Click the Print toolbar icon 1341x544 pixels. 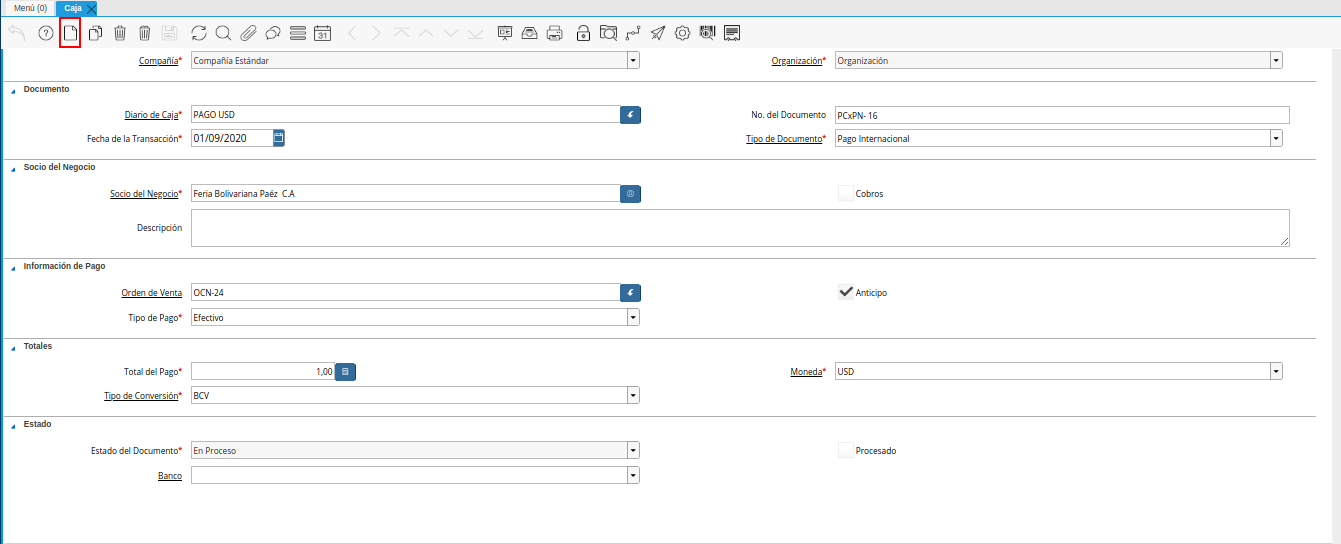pos(555,33)
